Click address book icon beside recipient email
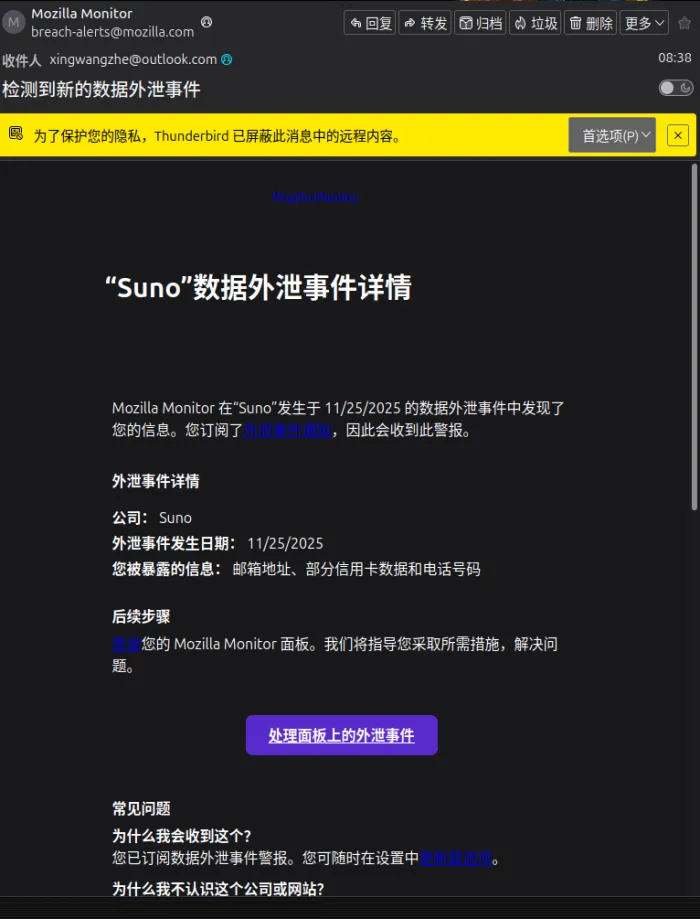Viewport: 700px width, 919px height. pos(227,59)
